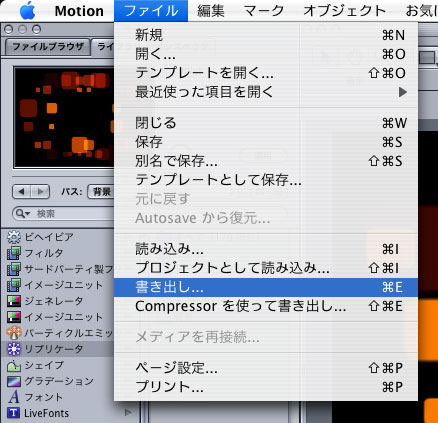
Task: Select イメージユニット generator color bars icon
Action: (14, 317)
